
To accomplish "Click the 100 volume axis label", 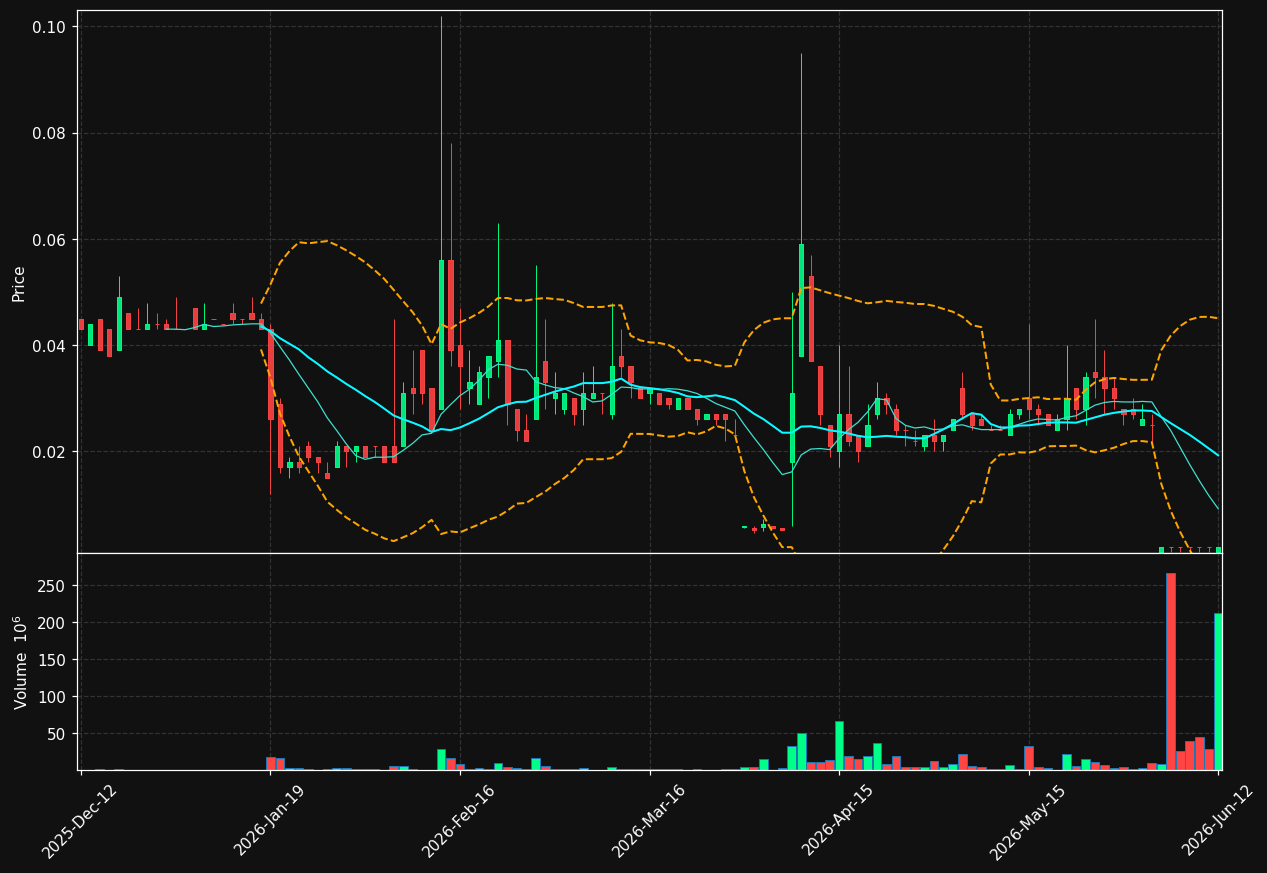I will point(53,697).
